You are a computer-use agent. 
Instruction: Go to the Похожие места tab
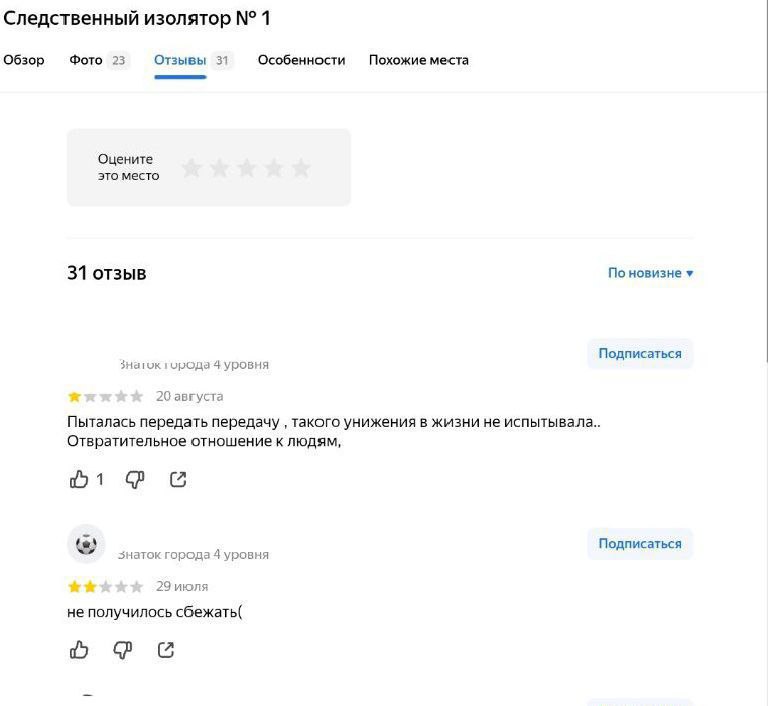[x=418, y=60]
